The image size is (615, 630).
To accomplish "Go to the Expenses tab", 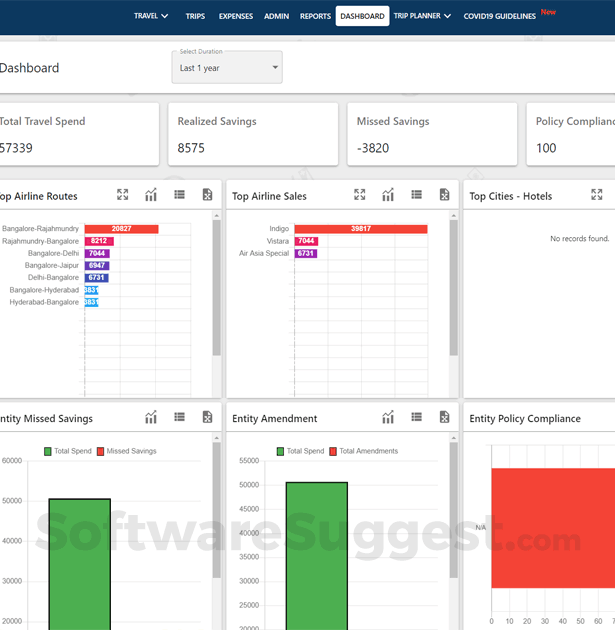I will pos(235,16).
